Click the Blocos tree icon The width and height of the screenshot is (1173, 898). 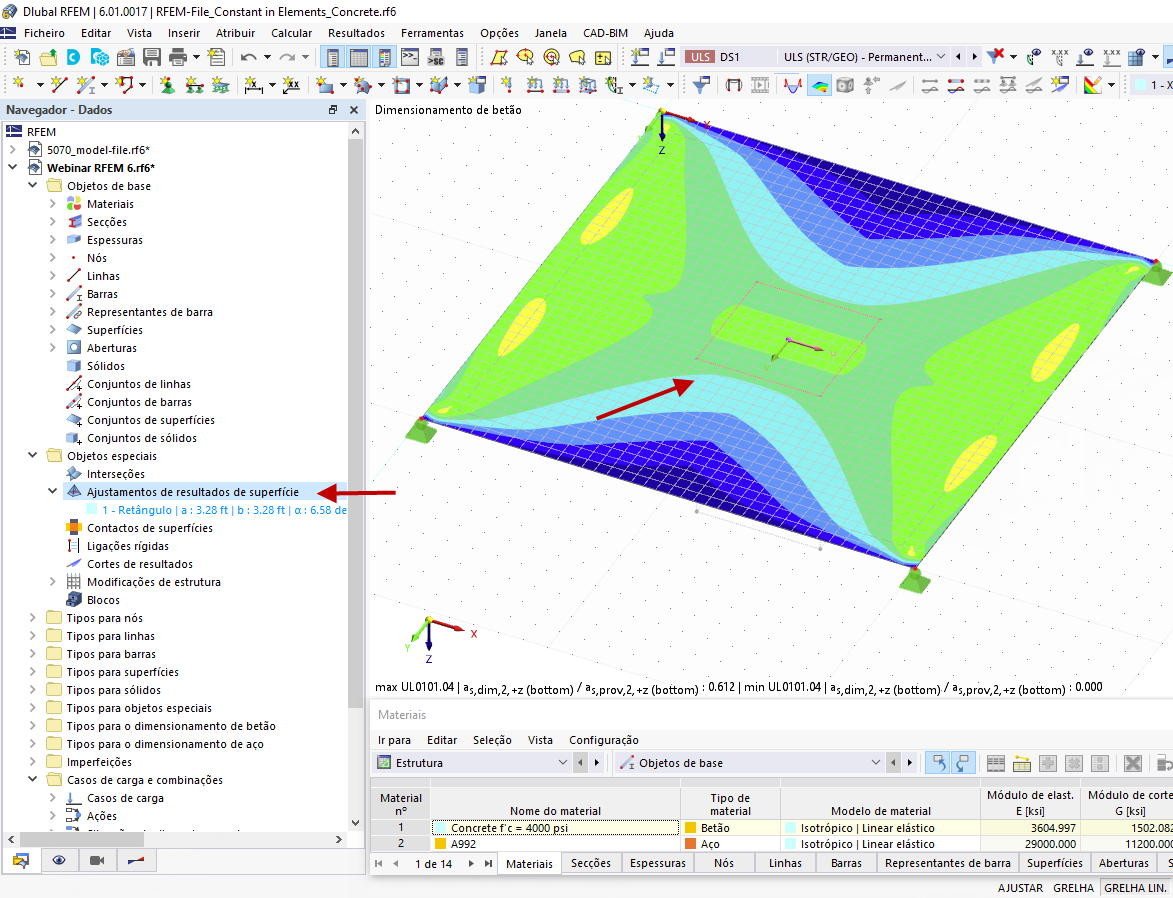point(73,599)
